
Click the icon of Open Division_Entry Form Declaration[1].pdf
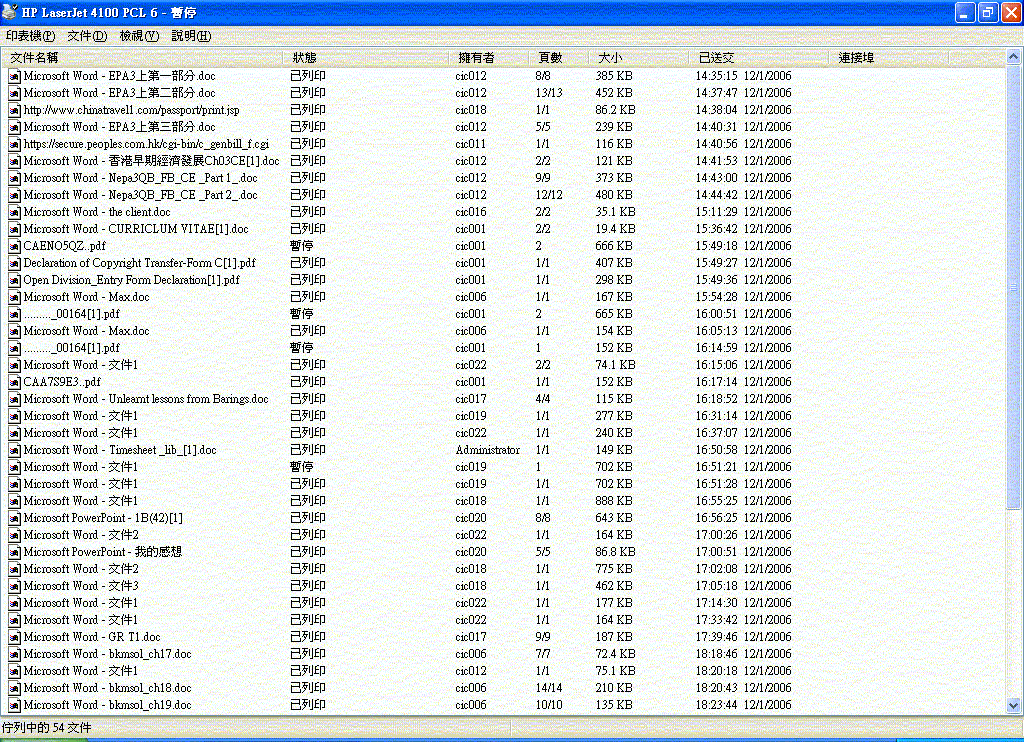[x=14, y=280]
